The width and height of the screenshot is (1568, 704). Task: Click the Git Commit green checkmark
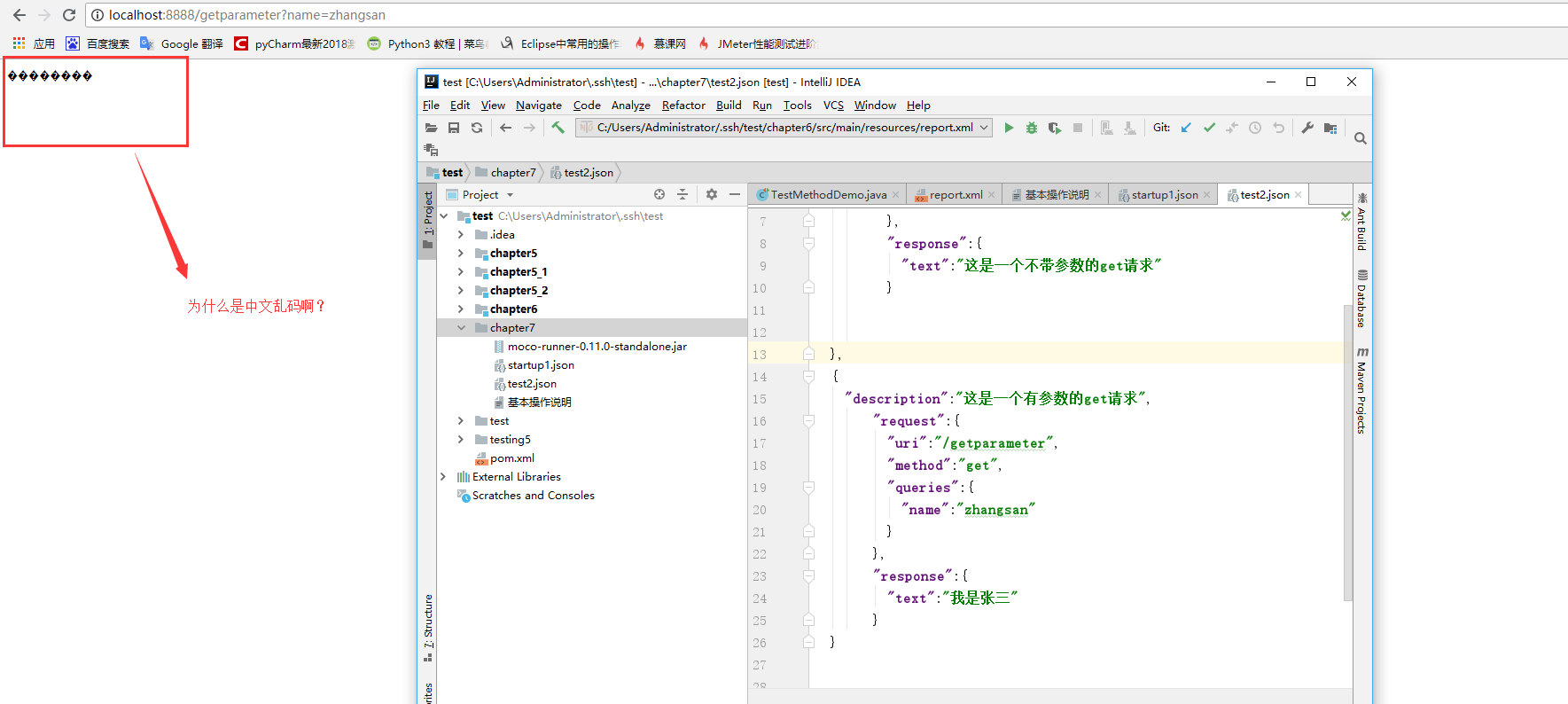pos(1209,128)
